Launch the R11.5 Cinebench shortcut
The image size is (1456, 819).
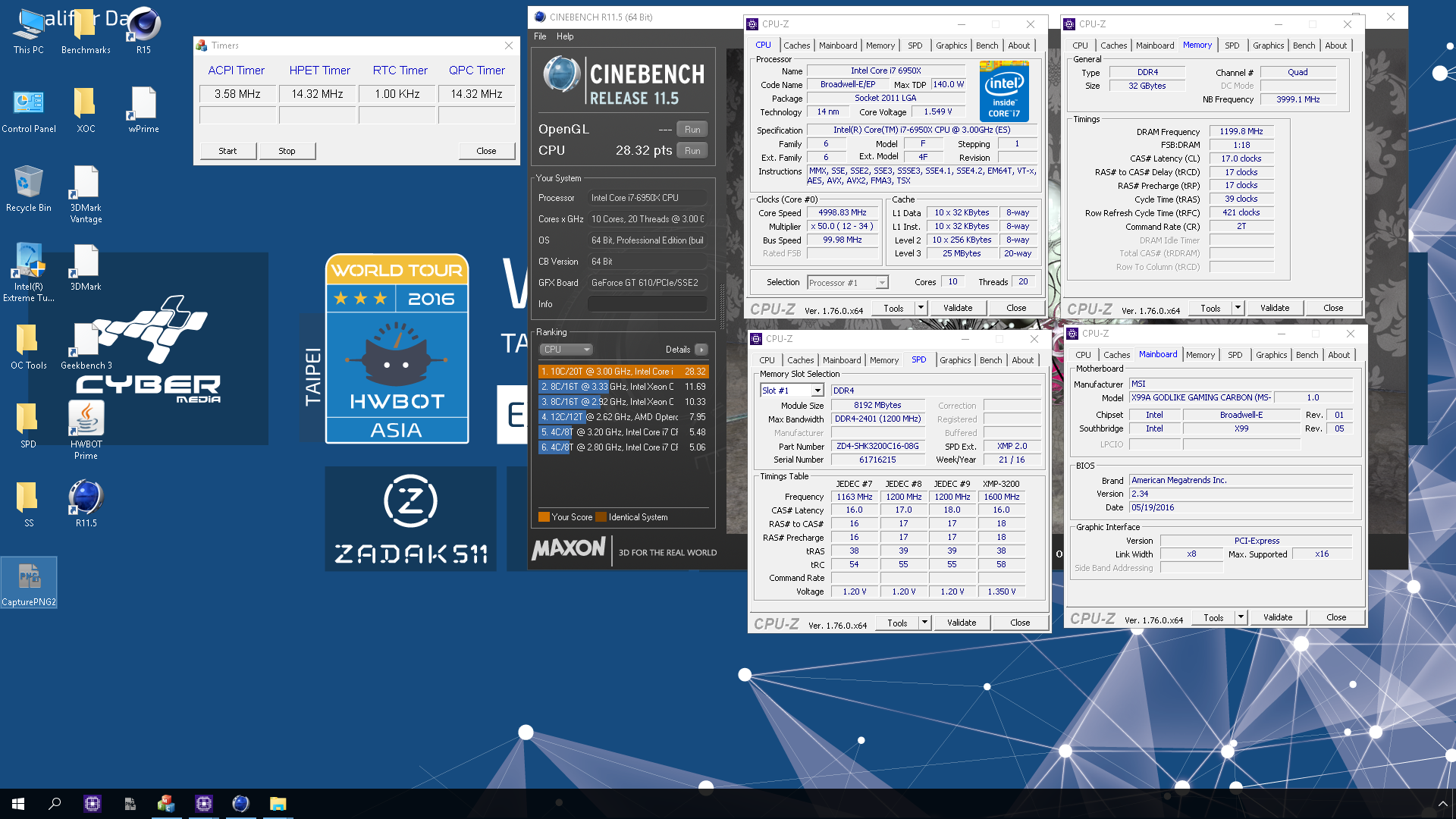[86, 505]
